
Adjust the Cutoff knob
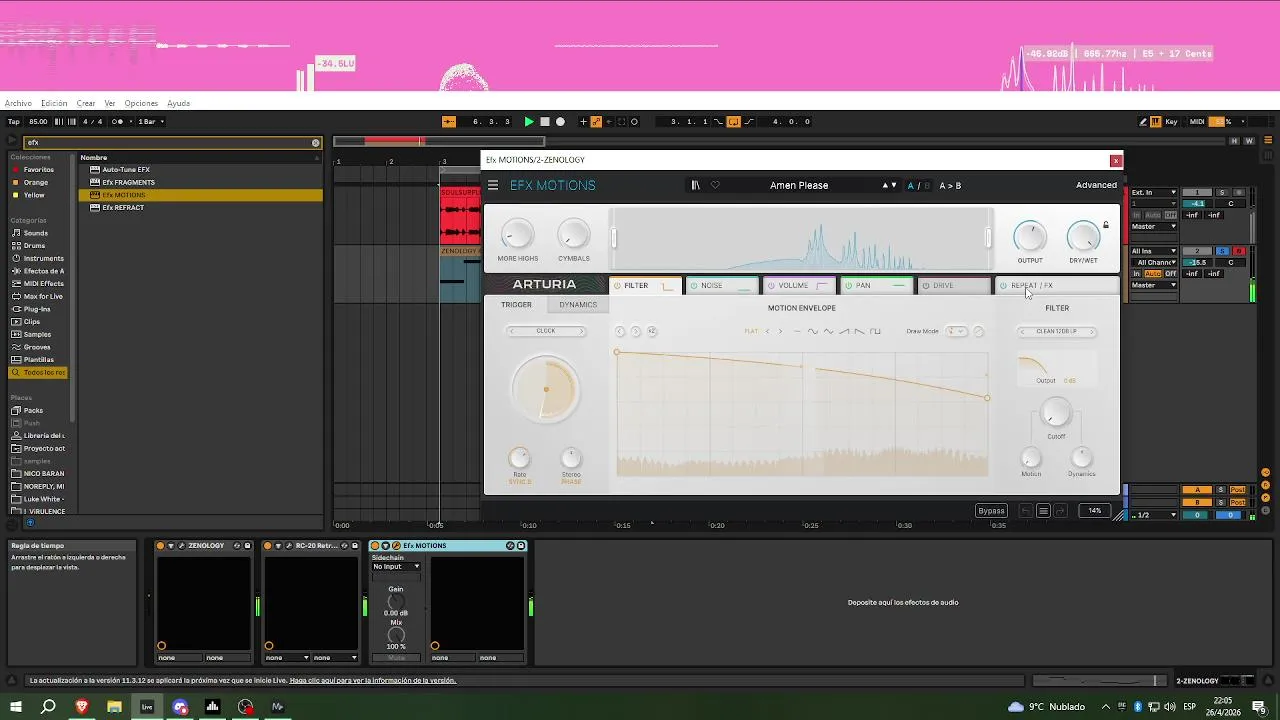point(1056,413)
